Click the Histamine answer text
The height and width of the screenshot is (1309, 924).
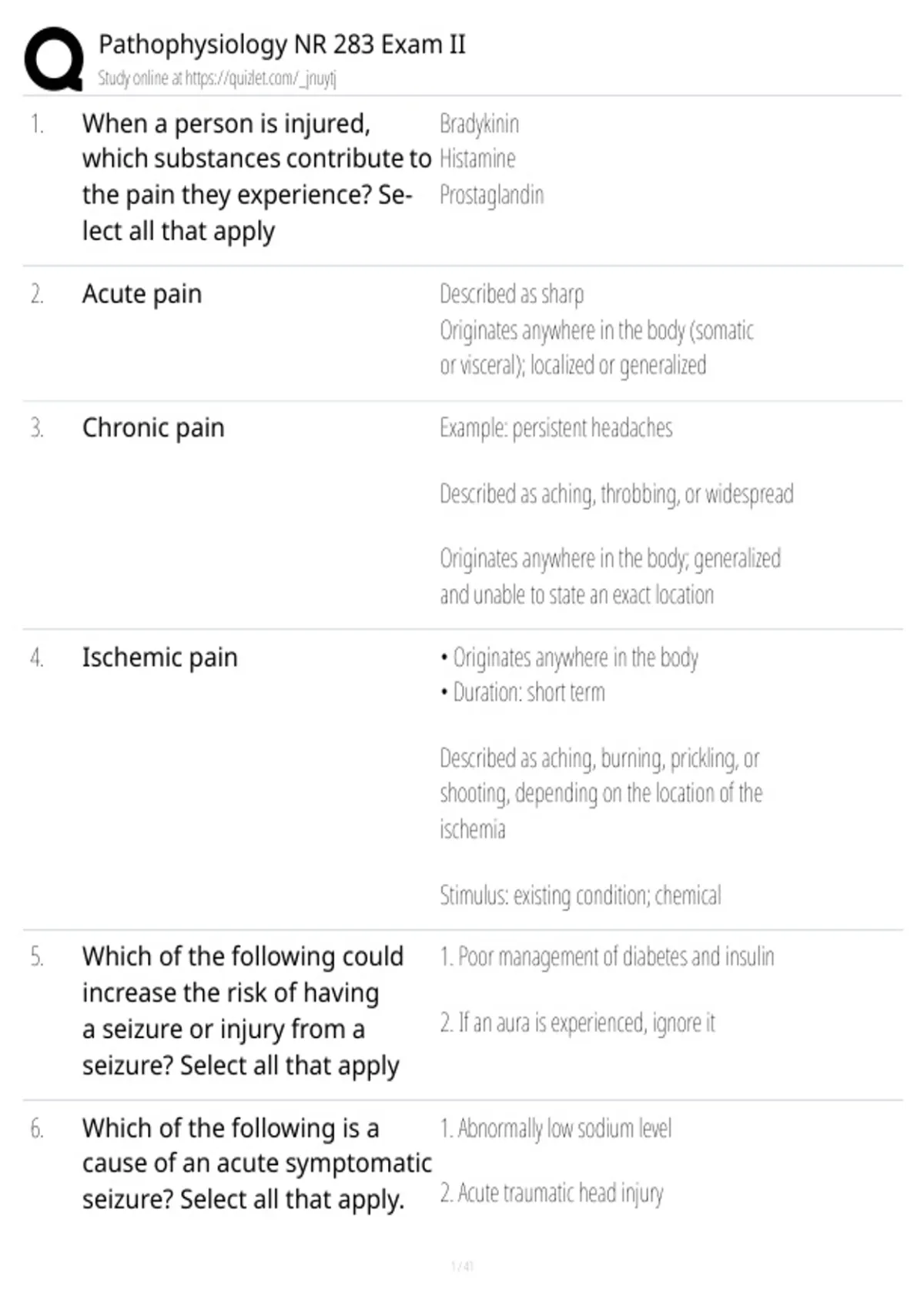[x=477, y=159]
